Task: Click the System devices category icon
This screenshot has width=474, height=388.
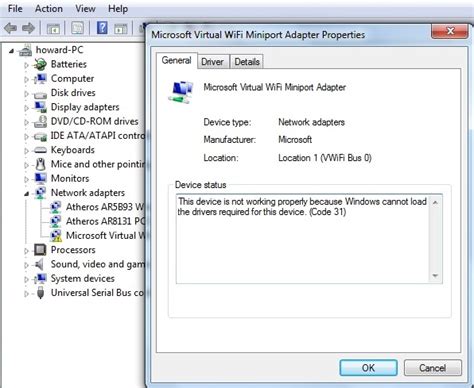Action: coord(40,279)
